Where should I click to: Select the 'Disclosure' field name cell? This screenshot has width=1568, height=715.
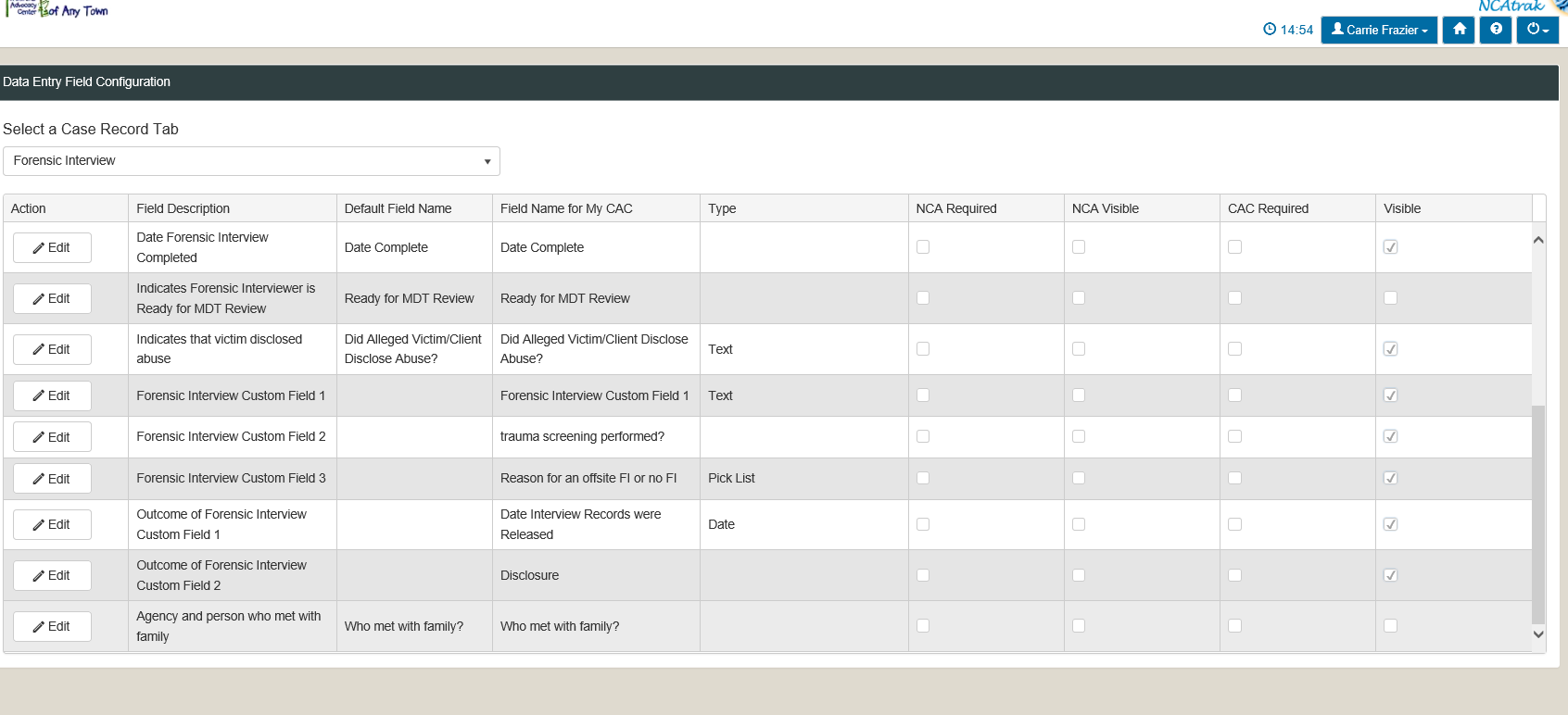(596, 575)
